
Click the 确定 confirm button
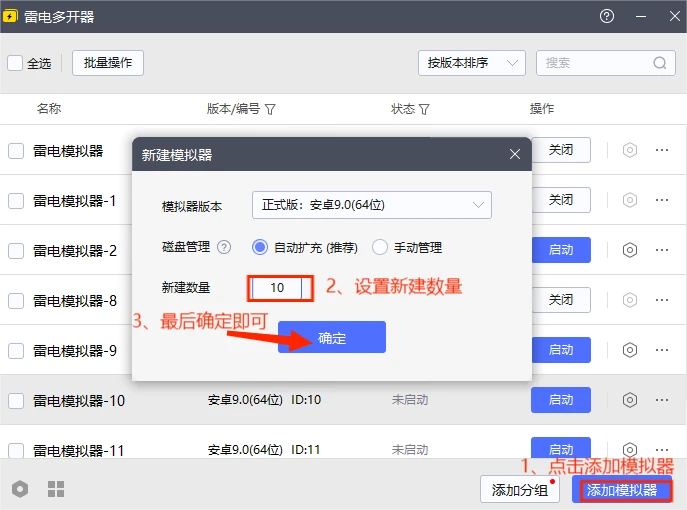click(x=332, y=337)
